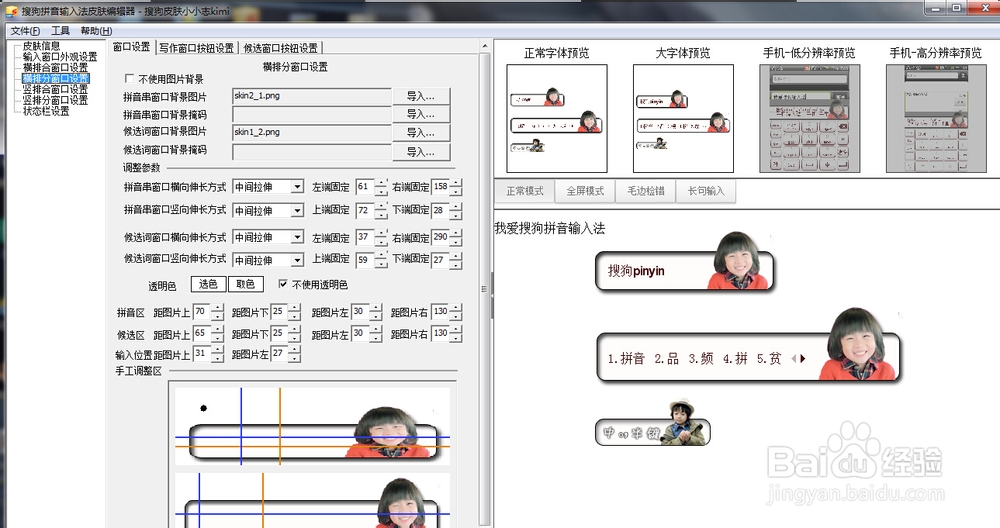Click the empty 拼音串窗口背景掩码 field
Screen dimensions: 1000x528
click(312, 114)
